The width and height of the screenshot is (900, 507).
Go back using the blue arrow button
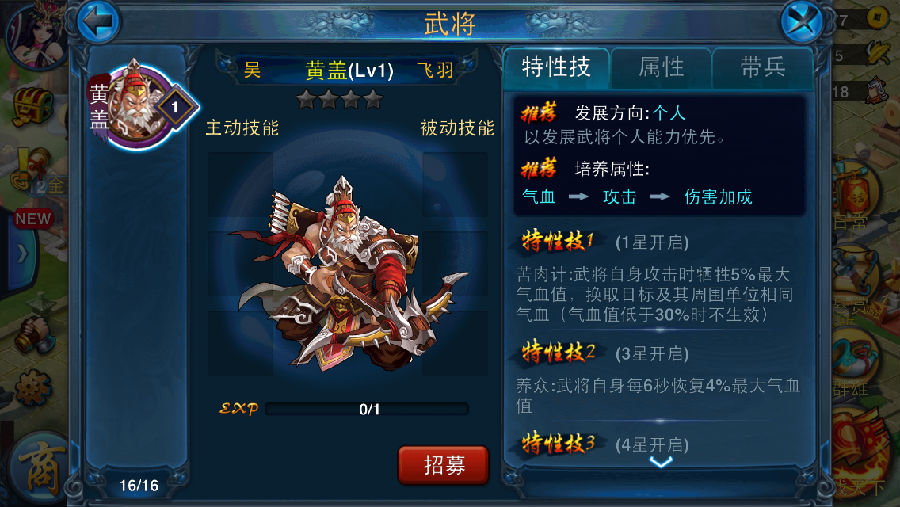pos(99,22)
